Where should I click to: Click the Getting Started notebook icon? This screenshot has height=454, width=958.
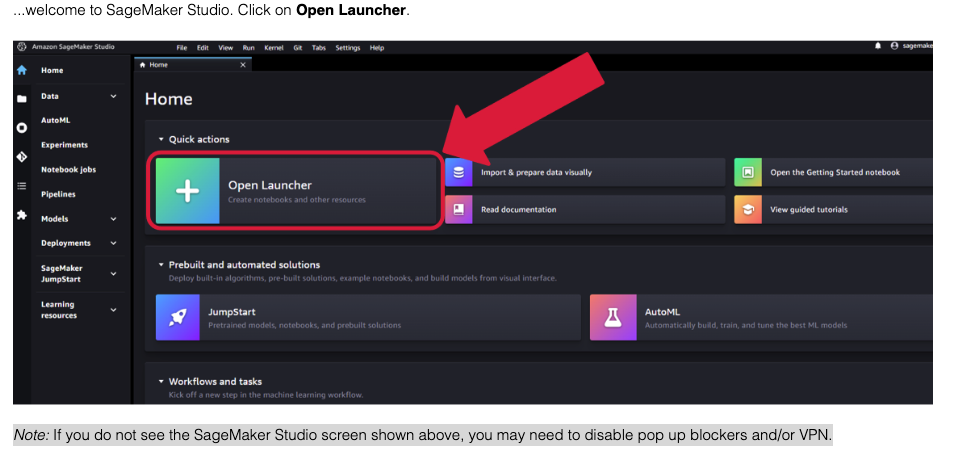(748, 172)
